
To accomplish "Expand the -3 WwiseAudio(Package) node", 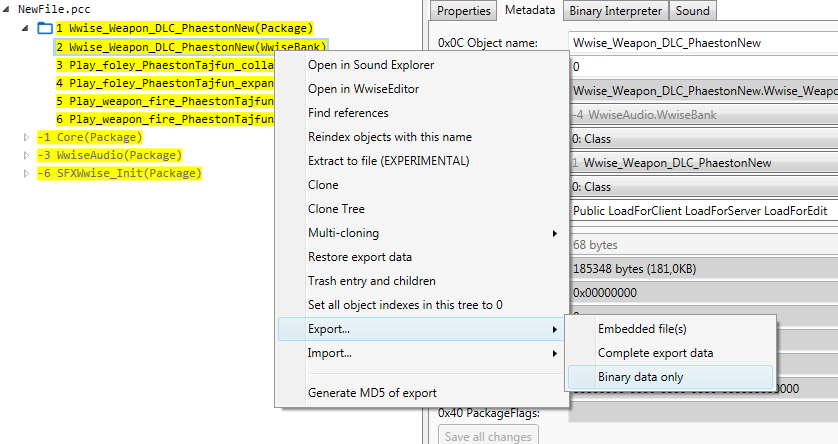I will click(26, 155).
